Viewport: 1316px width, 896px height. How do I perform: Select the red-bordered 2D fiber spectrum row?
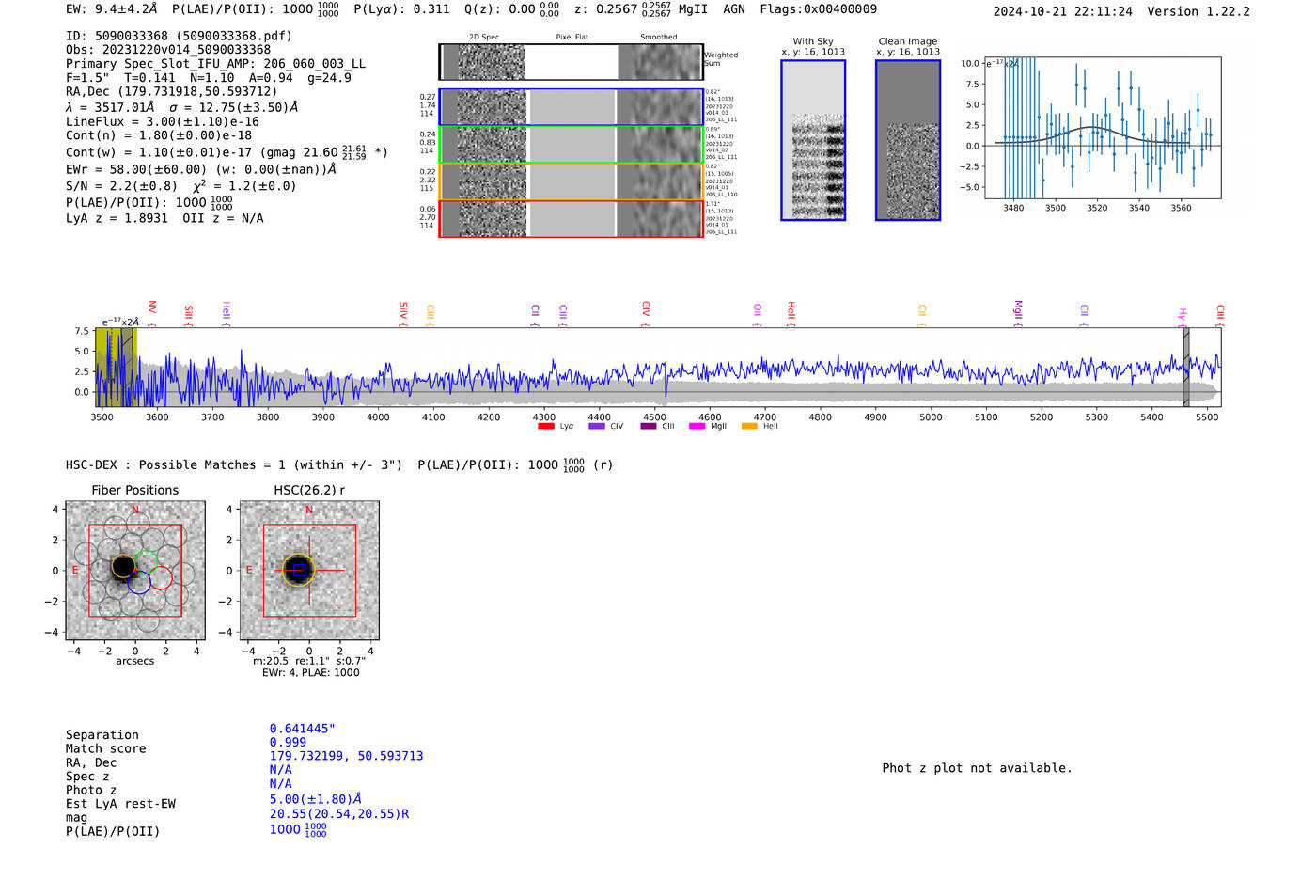tap(571, 218)
